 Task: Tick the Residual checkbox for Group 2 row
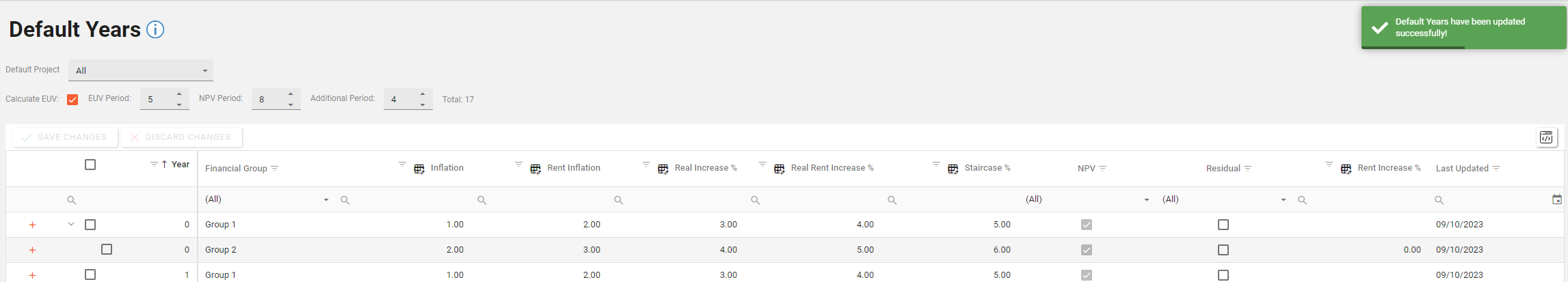(1223, 250)
